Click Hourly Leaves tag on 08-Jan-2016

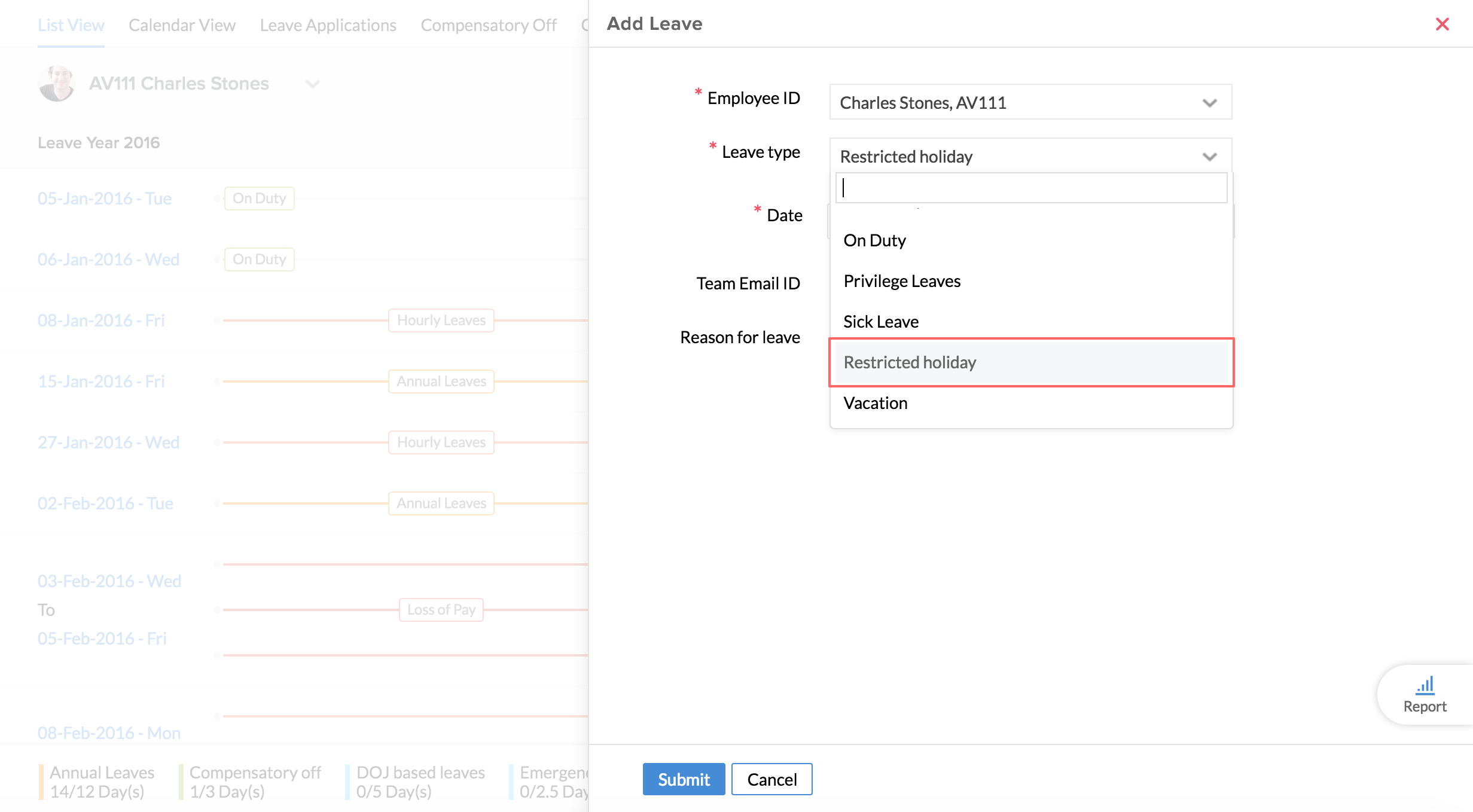click(441, 320)
